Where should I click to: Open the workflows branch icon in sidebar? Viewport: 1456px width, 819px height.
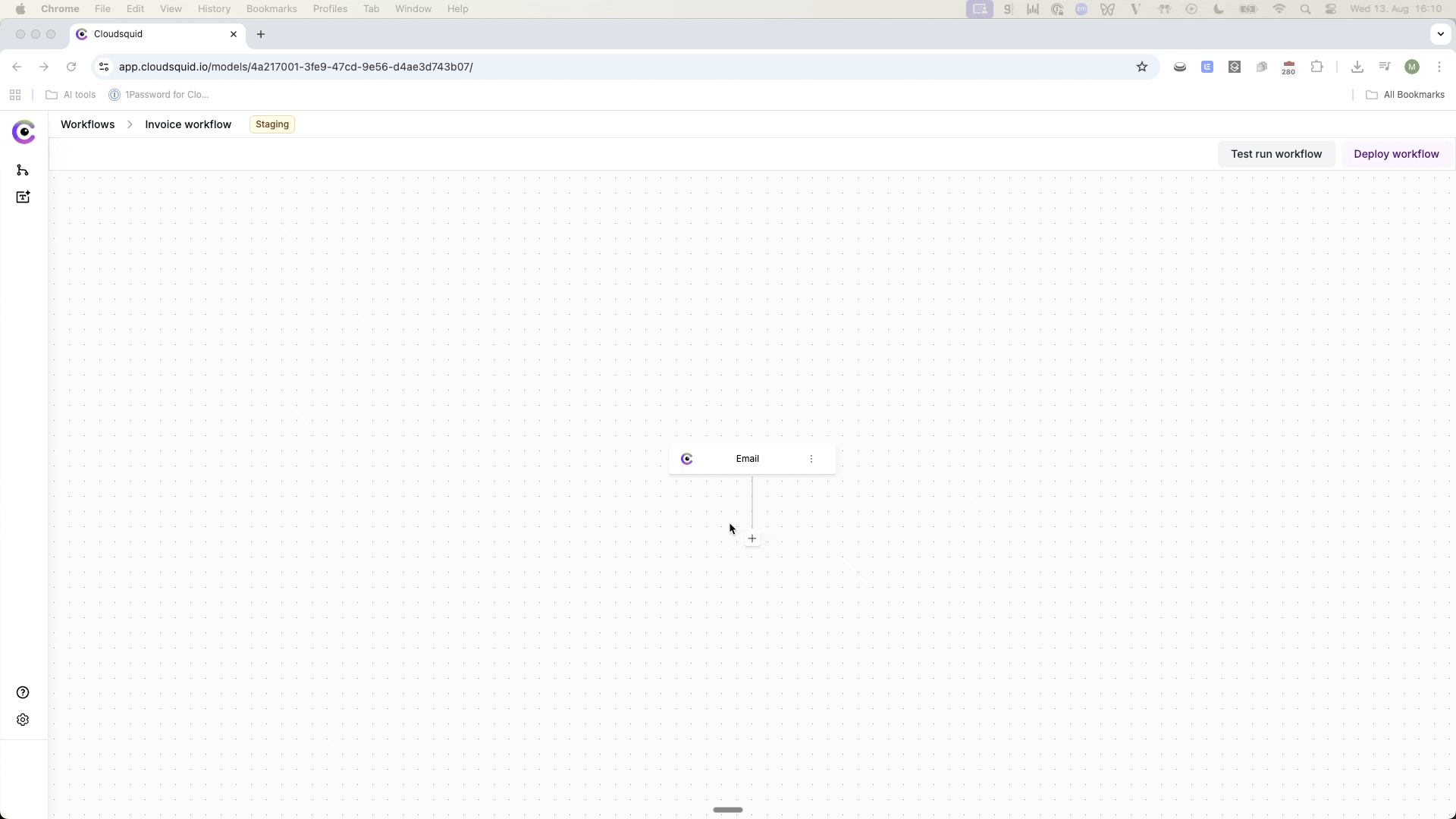[23, 170]
